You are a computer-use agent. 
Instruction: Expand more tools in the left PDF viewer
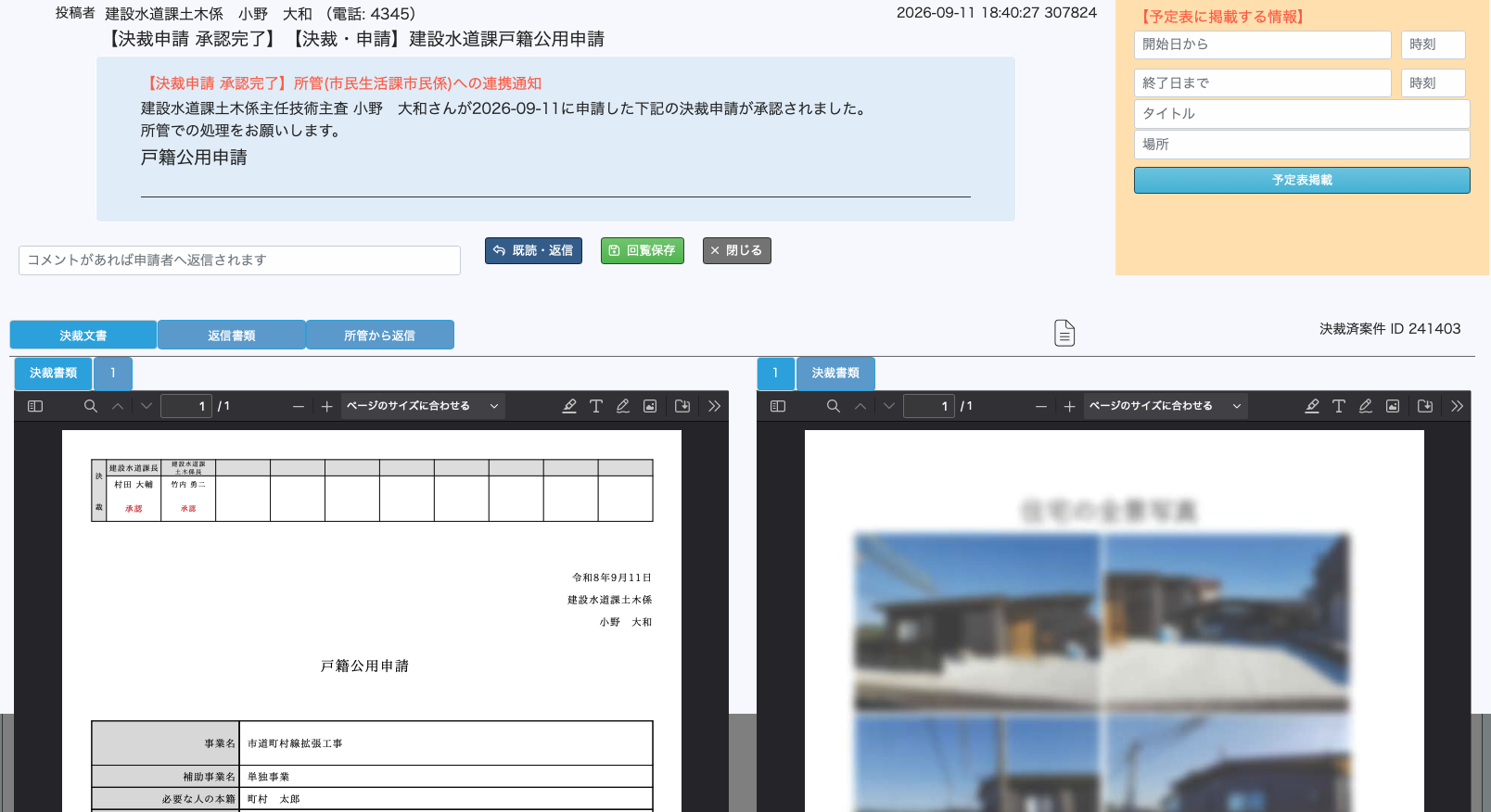pos(714,406)
